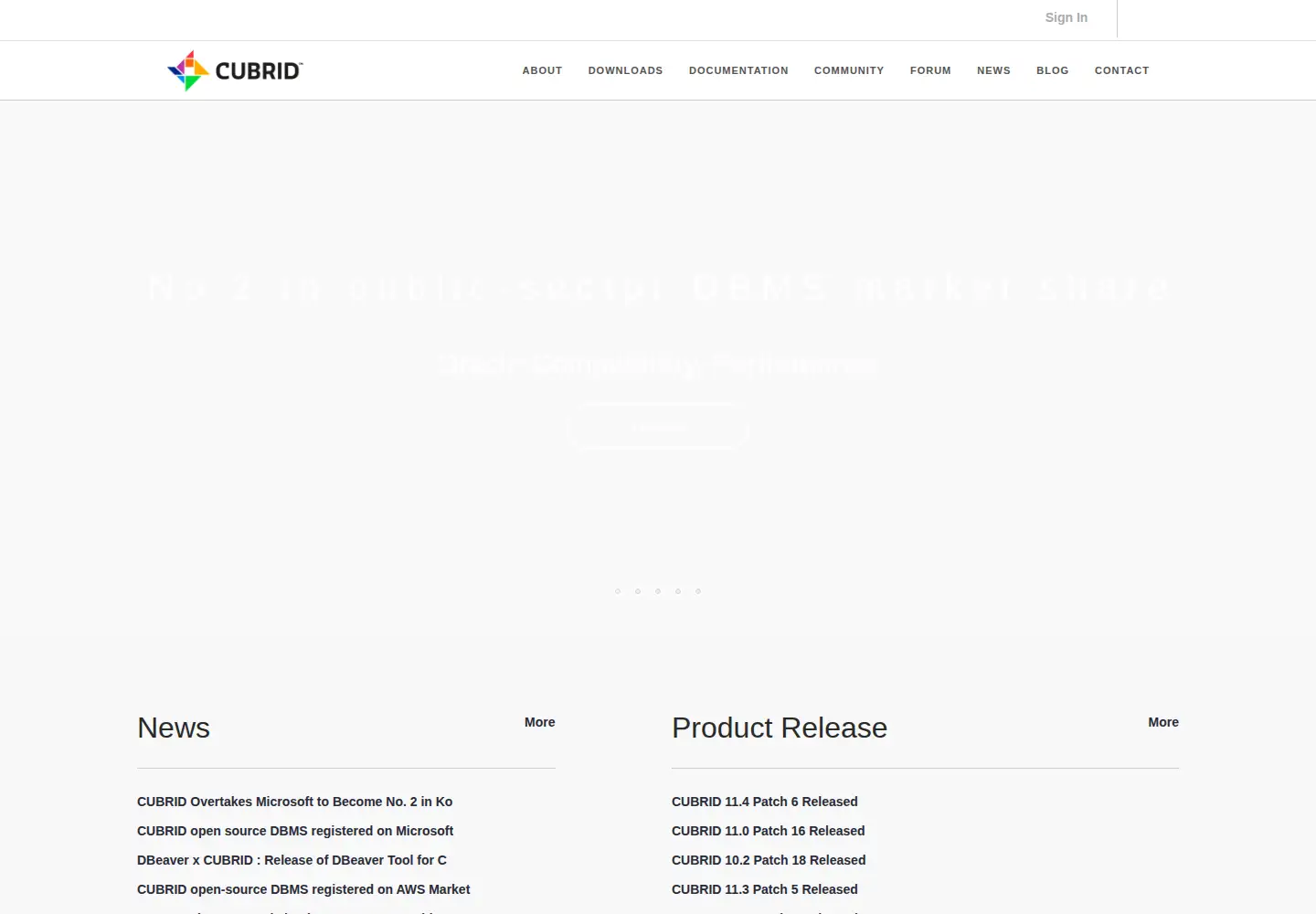The height and width of the screenshot is (914, 1316).
Task: Select the second carousel slide dot
Action: point(638,591)
